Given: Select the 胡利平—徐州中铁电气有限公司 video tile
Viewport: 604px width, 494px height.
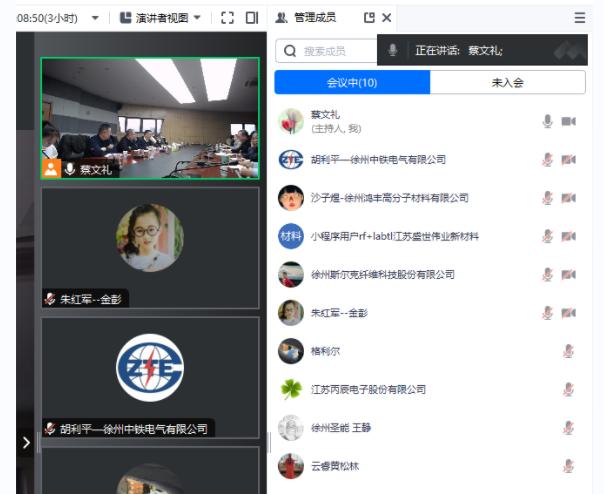Looking at the screenshot, I should pos(150,377).
